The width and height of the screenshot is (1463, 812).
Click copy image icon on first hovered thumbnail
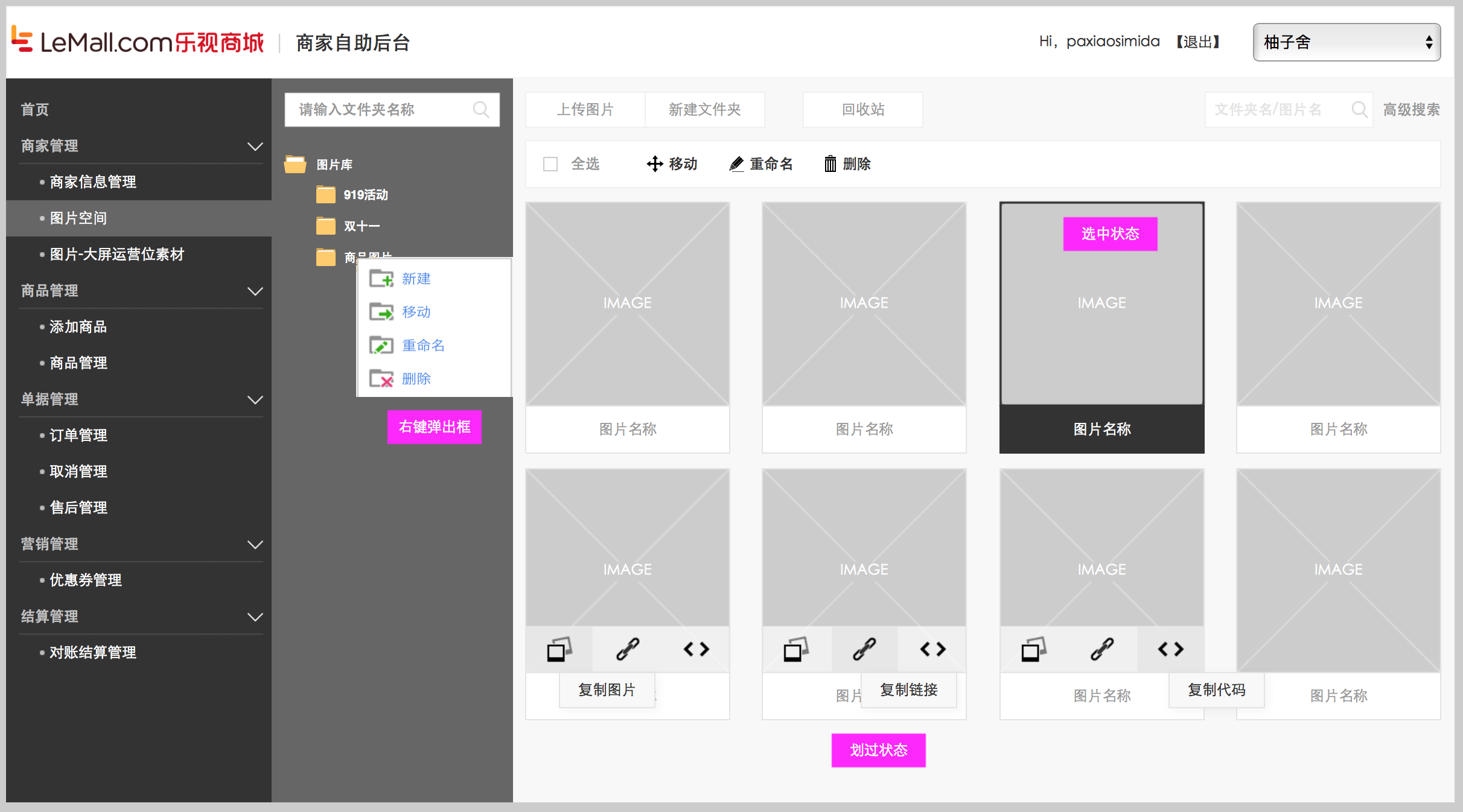559,650
